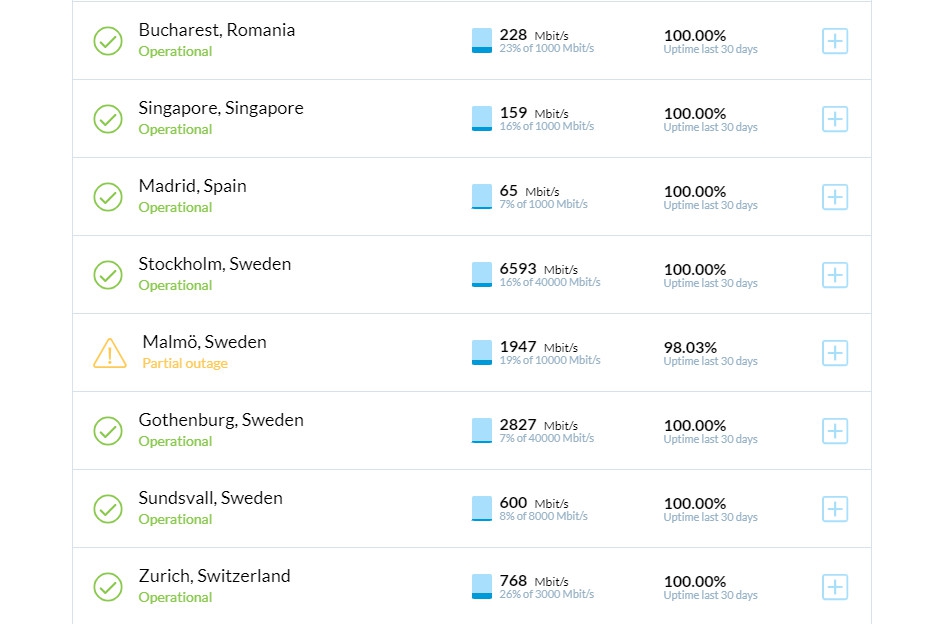
Task: Click Stockholm's bandwidth usage bar icon
Action: pos(482,275)
